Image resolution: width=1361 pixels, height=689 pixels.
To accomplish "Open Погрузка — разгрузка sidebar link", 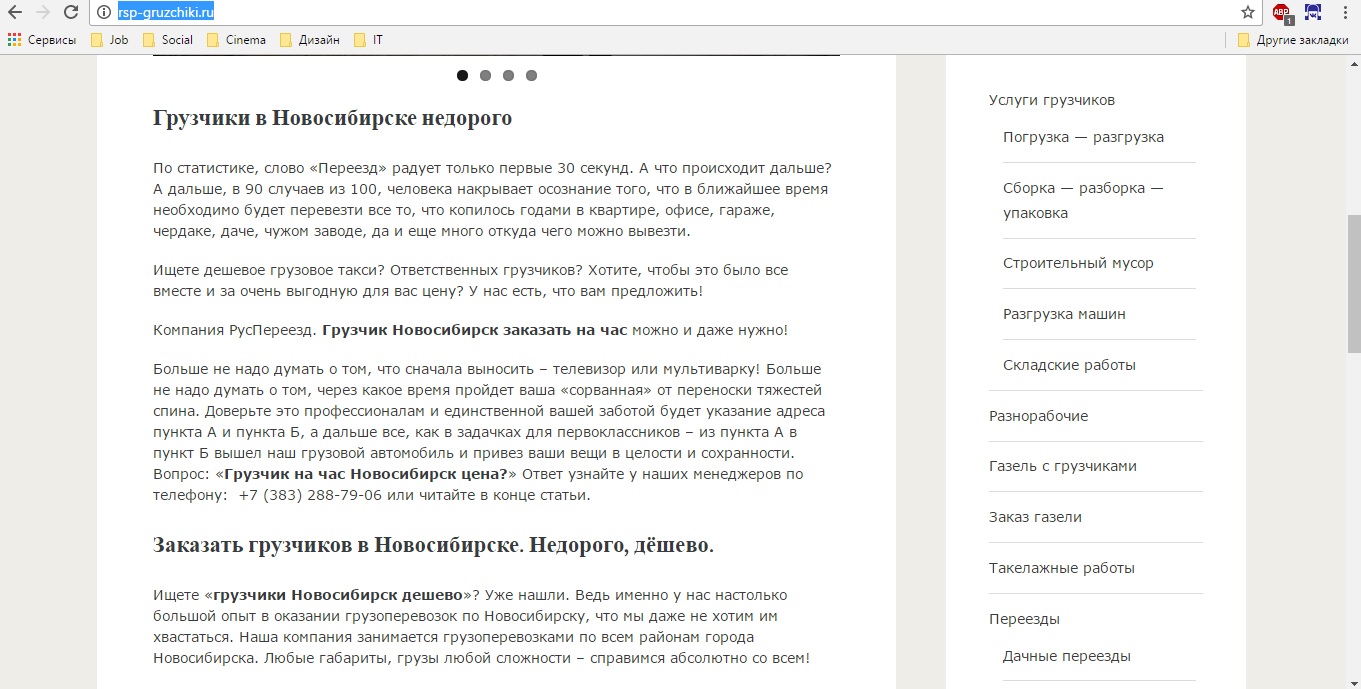I will (x=1083, y=137).
